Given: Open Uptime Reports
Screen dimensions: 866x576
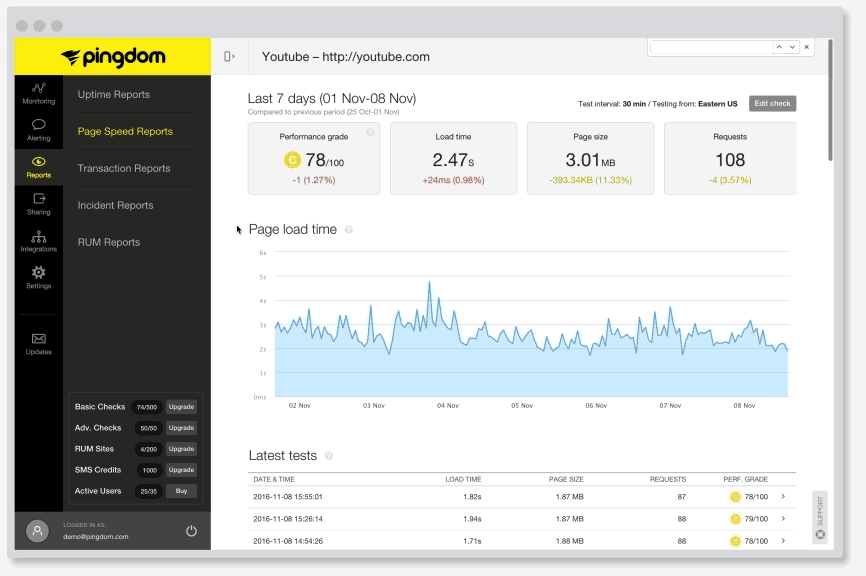Looking at the screenshot, I should (114, 94).
